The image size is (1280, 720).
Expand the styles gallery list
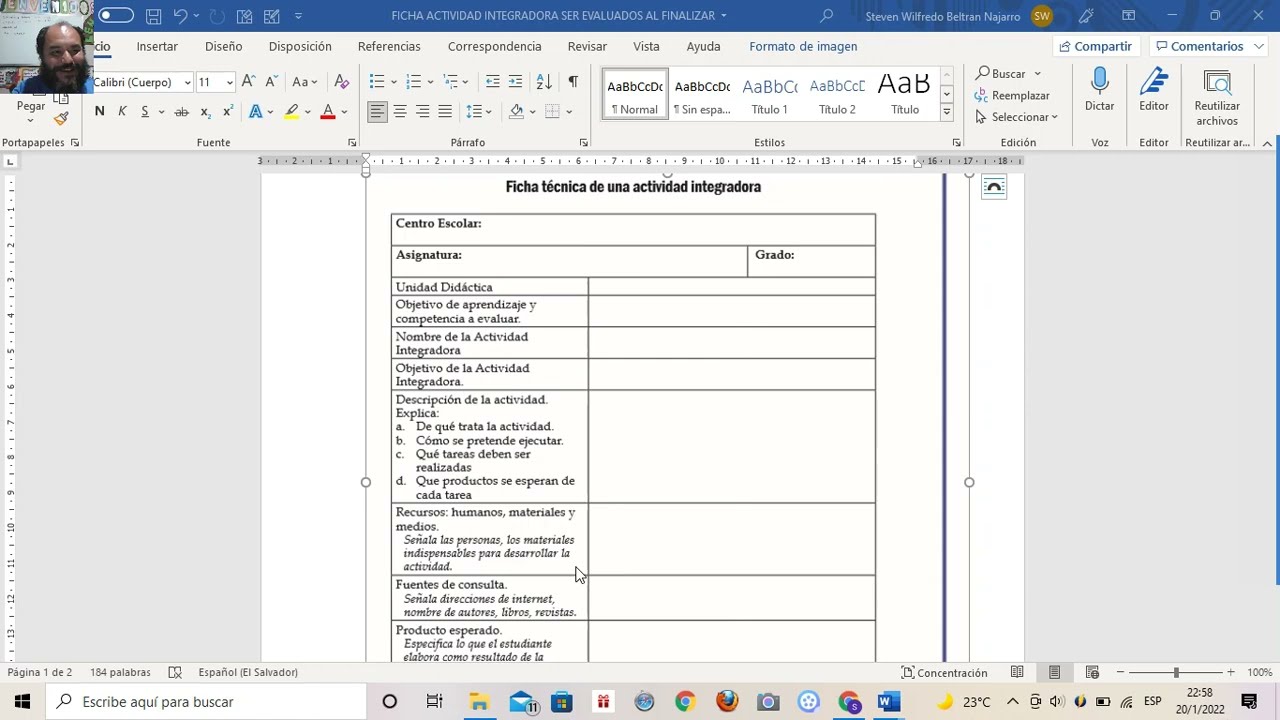(x=946, y=113)
